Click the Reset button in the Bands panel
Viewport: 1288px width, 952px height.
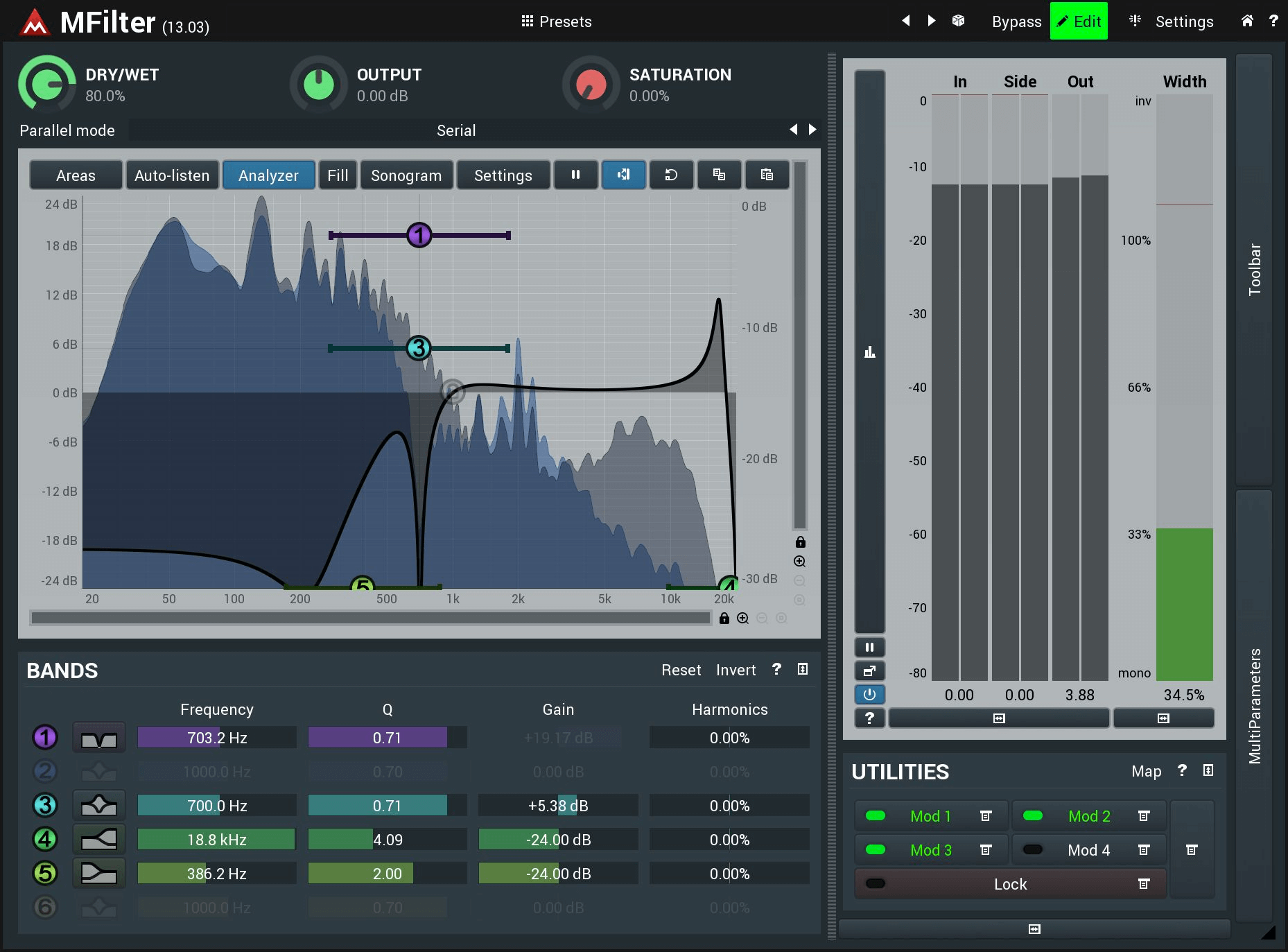coord(681,670)
